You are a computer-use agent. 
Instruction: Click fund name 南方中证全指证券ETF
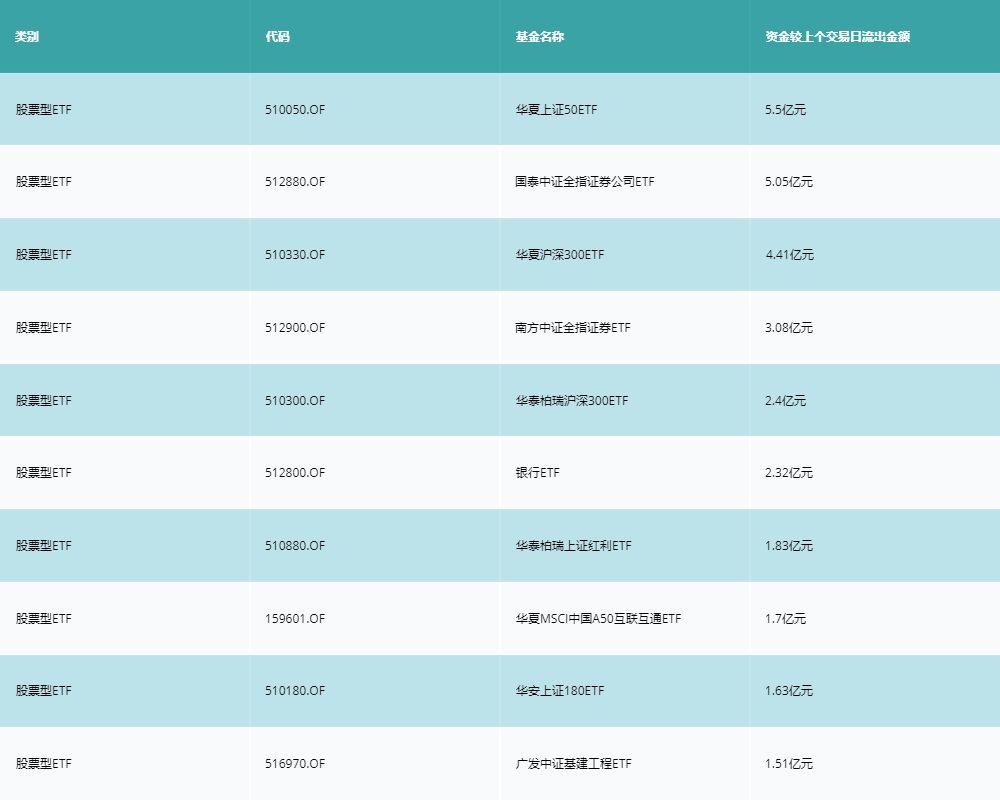coord(573,327)
